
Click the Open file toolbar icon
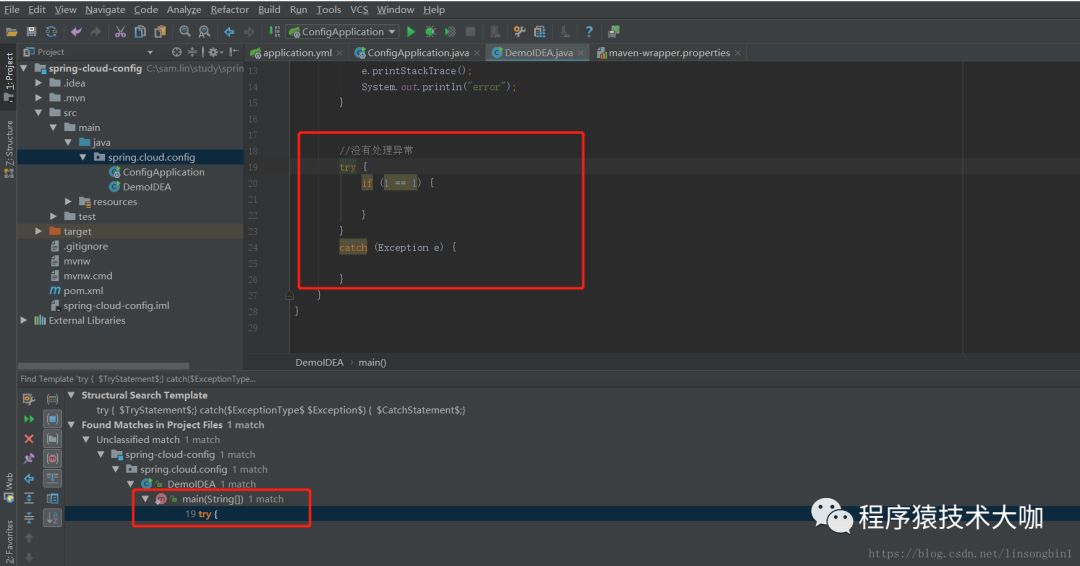click(11, 32)
